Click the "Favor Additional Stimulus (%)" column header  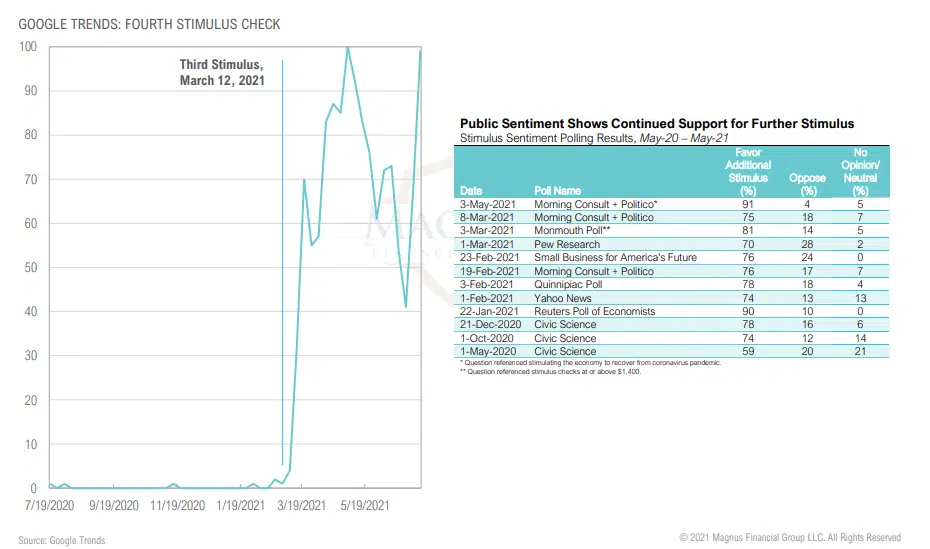coord(748,170)
